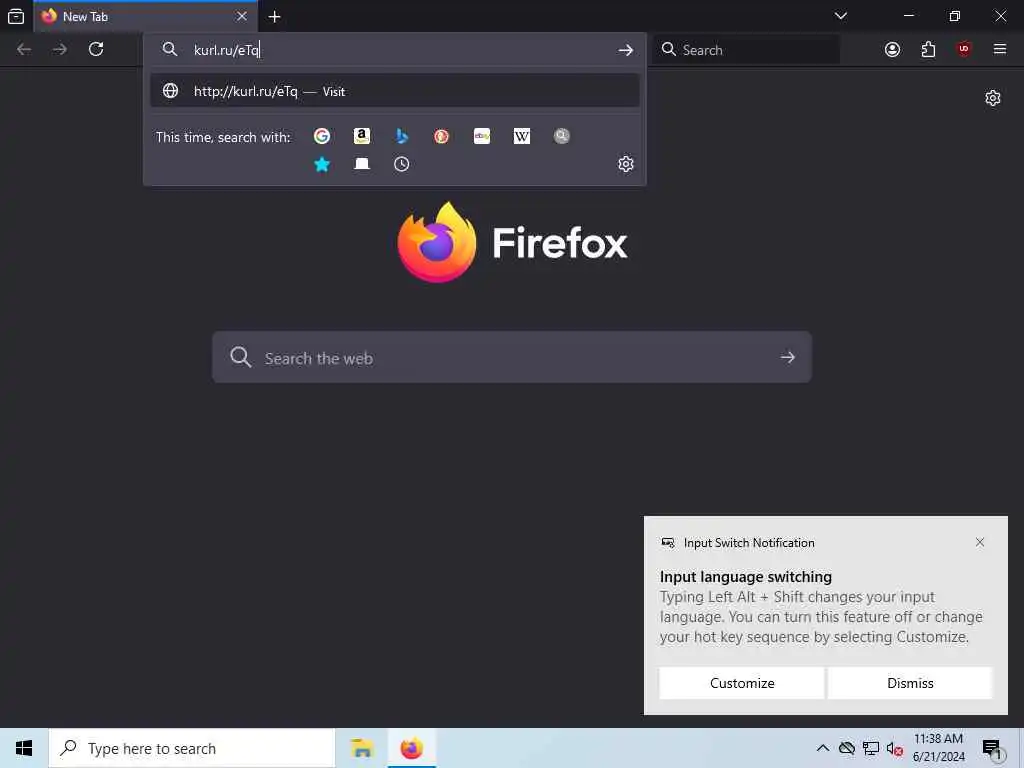This screenshot has width=1024, height=768.
Task: Close the New Tab tab
Action: pyautogui.click(x=242, y=16)
